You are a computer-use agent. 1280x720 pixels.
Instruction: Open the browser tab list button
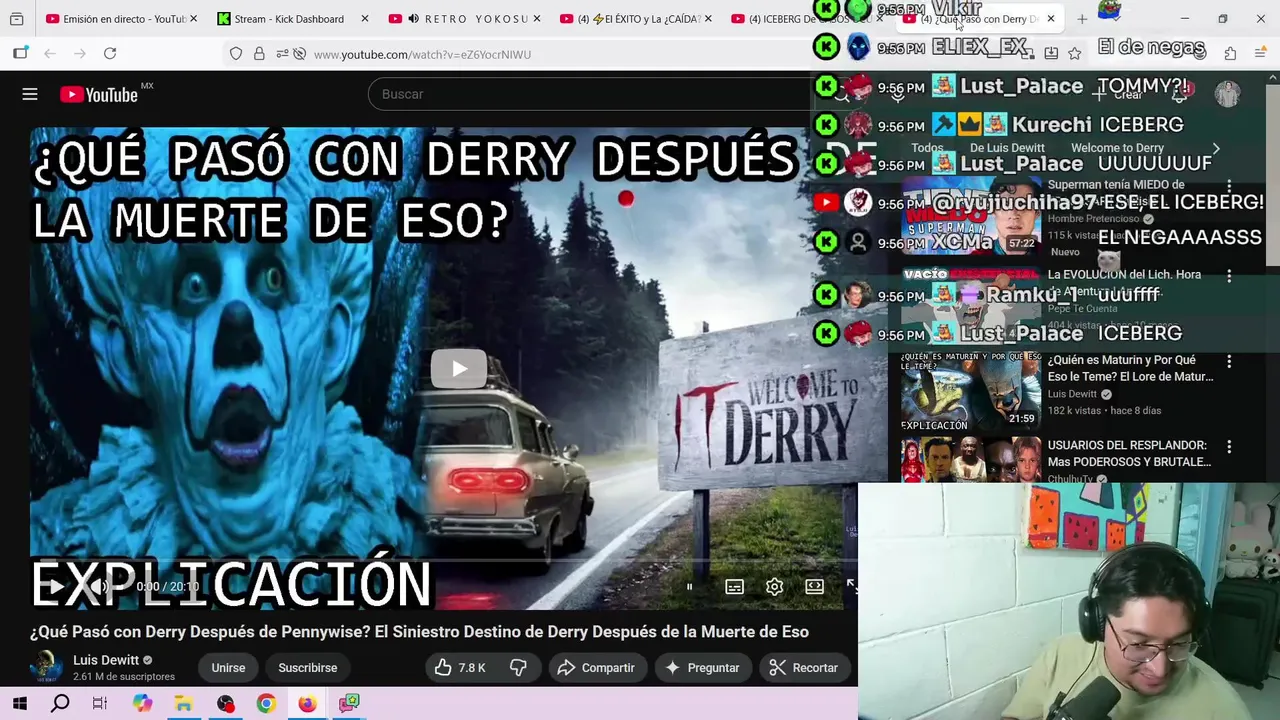(x=17, y=19)
